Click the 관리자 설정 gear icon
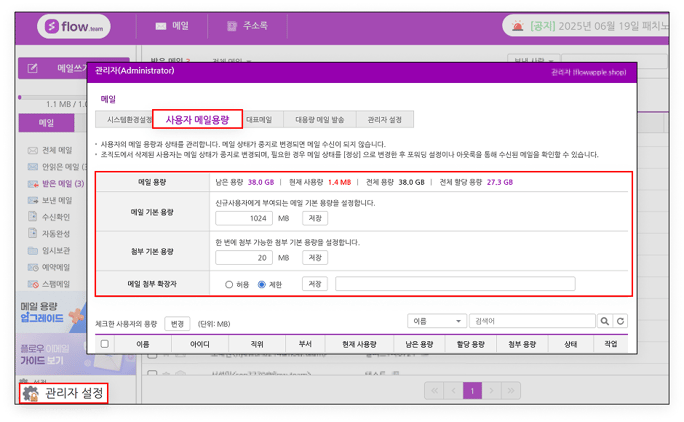 30,392
